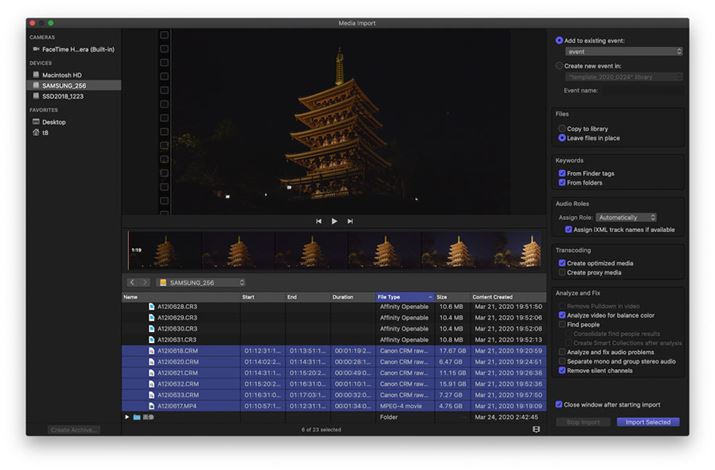Viewport: 715px width, 470px height.
Task: Toggle Close window after starting import
Action: tap(560, 404)
